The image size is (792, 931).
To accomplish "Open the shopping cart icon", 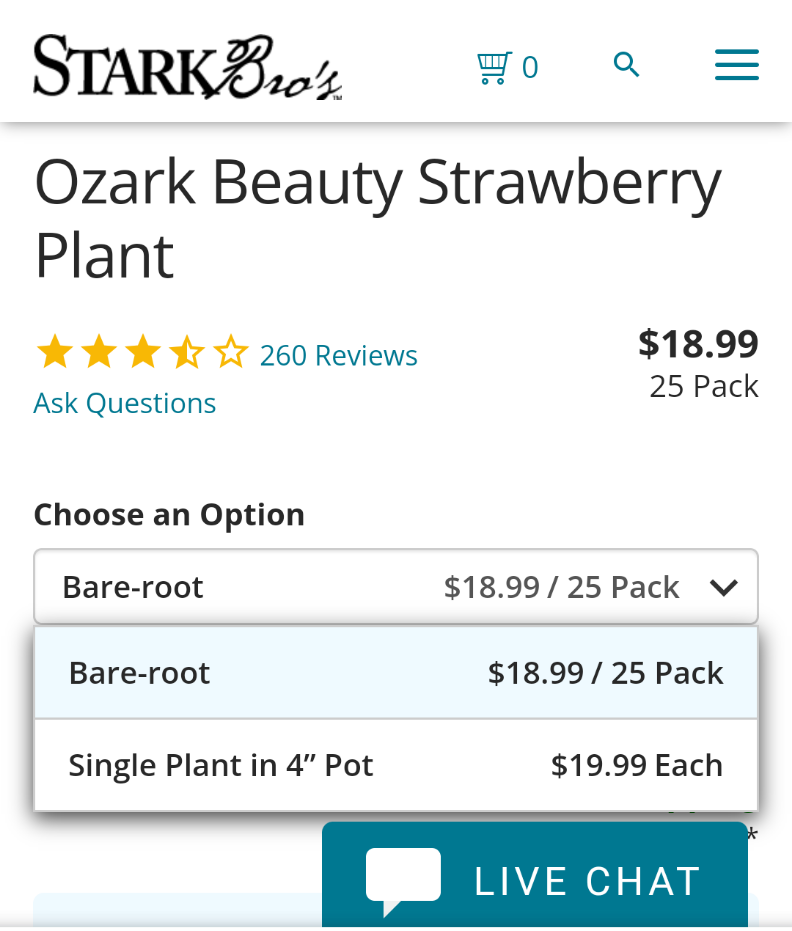I will coord(494,68).
